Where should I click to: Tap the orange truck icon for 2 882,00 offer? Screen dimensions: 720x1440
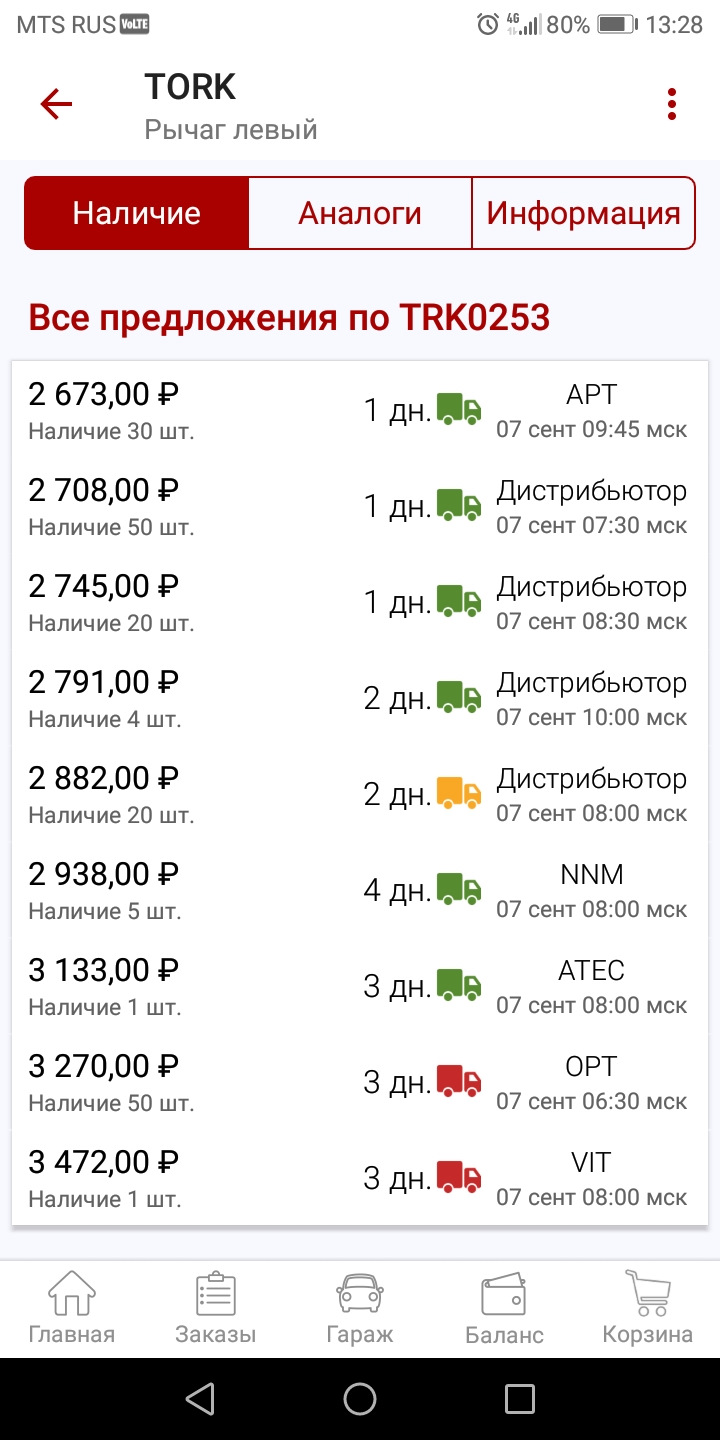click(459, 794)
